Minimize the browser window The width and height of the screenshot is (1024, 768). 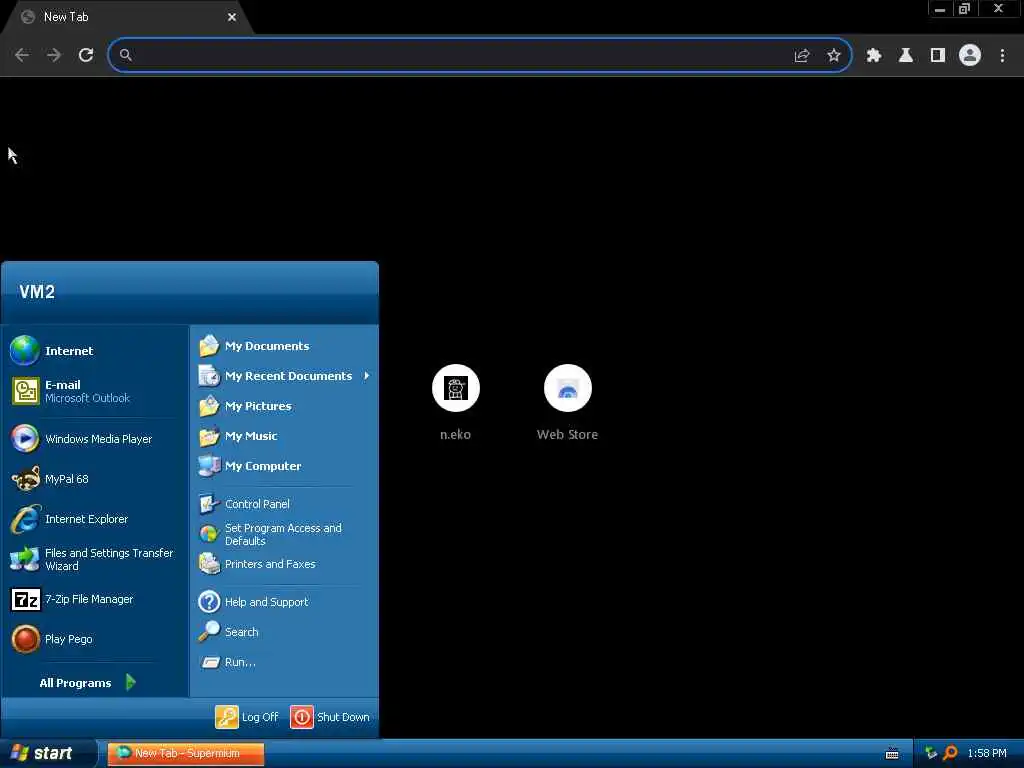[x=940, y=9]
